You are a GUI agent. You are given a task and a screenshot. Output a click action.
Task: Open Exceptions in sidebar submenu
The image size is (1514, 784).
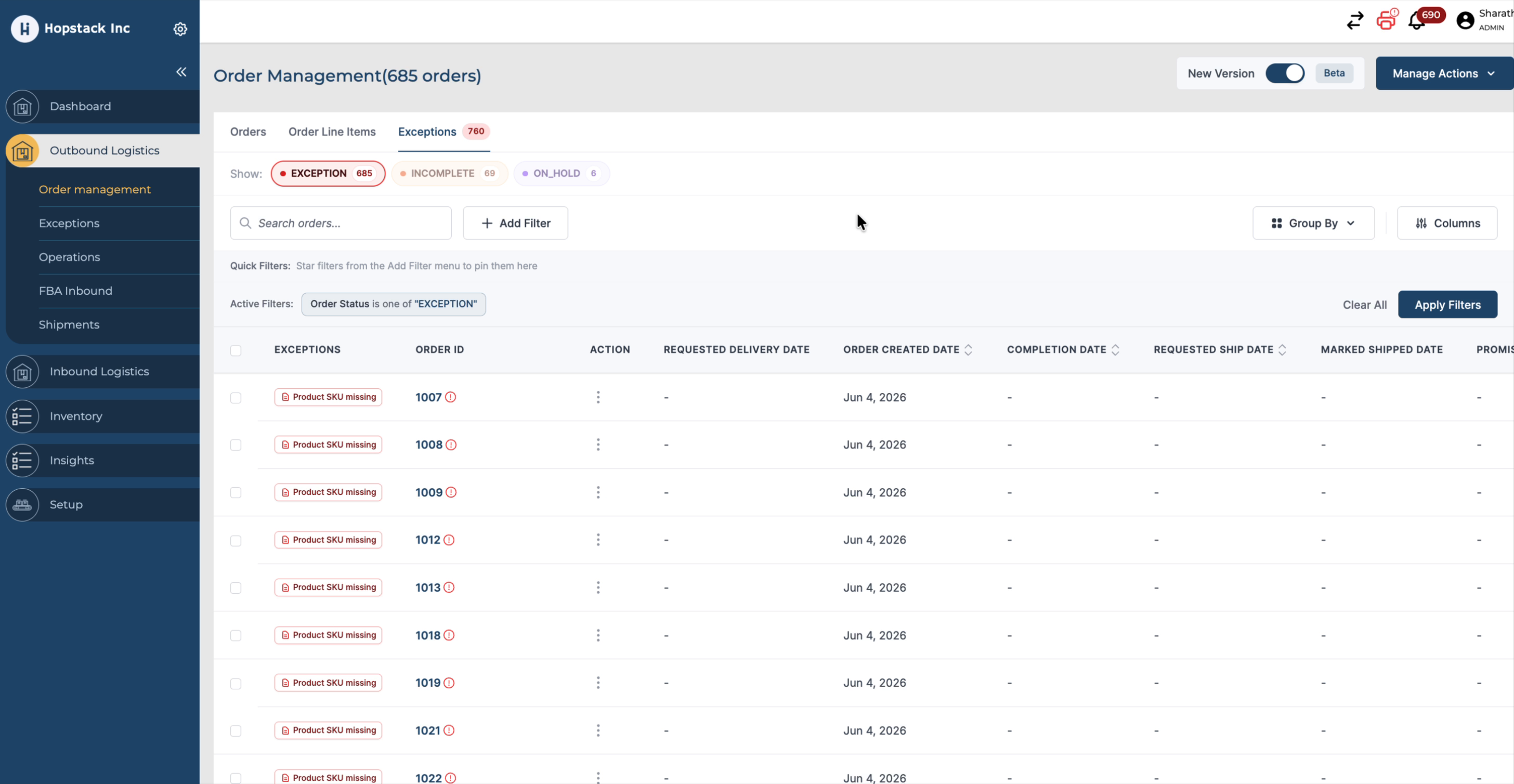(x=69, y=224)
